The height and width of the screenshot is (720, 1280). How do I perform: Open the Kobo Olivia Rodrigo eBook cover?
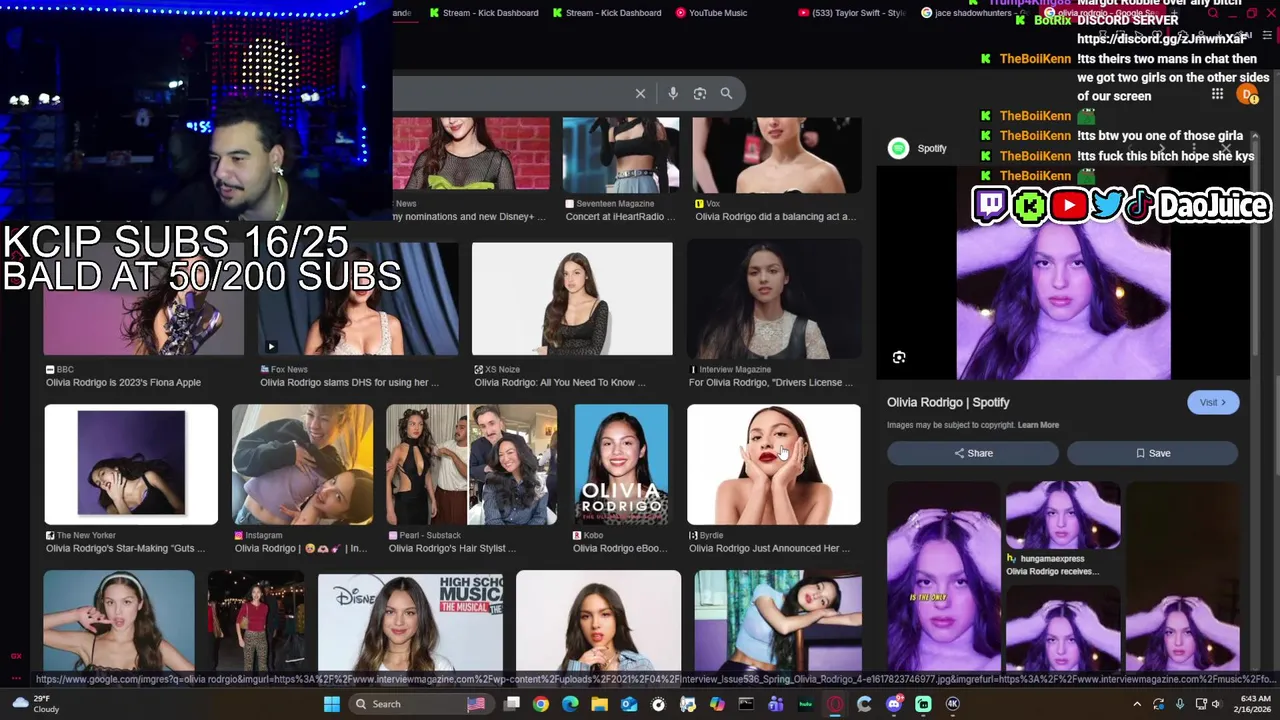(621, 464)
